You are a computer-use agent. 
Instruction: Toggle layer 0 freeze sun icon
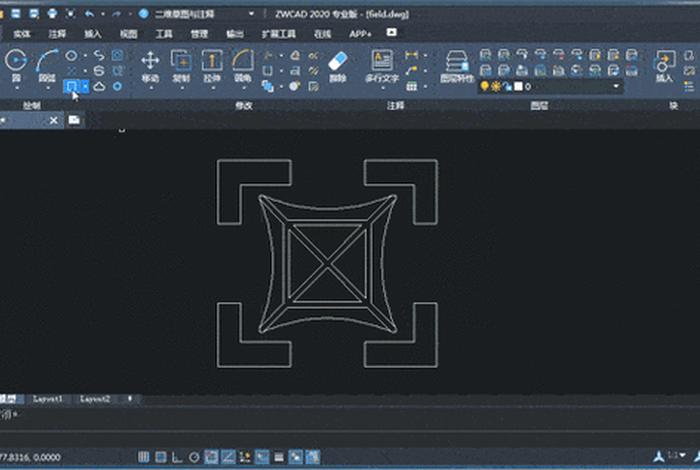pos(496,86)
